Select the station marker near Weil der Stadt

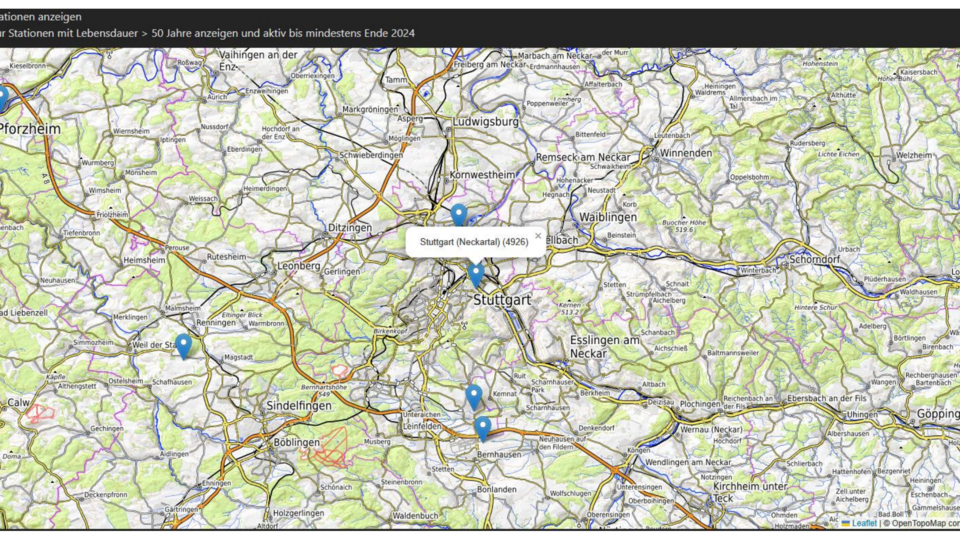coord(184,346)
